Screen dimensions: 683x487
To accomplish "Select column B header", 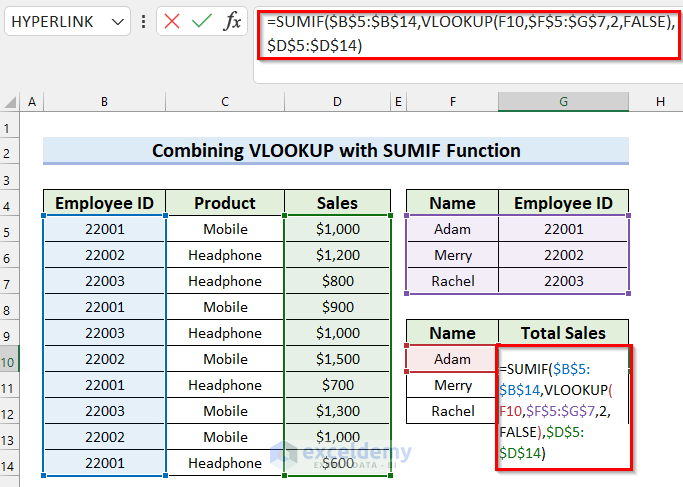I will point(105,102).
